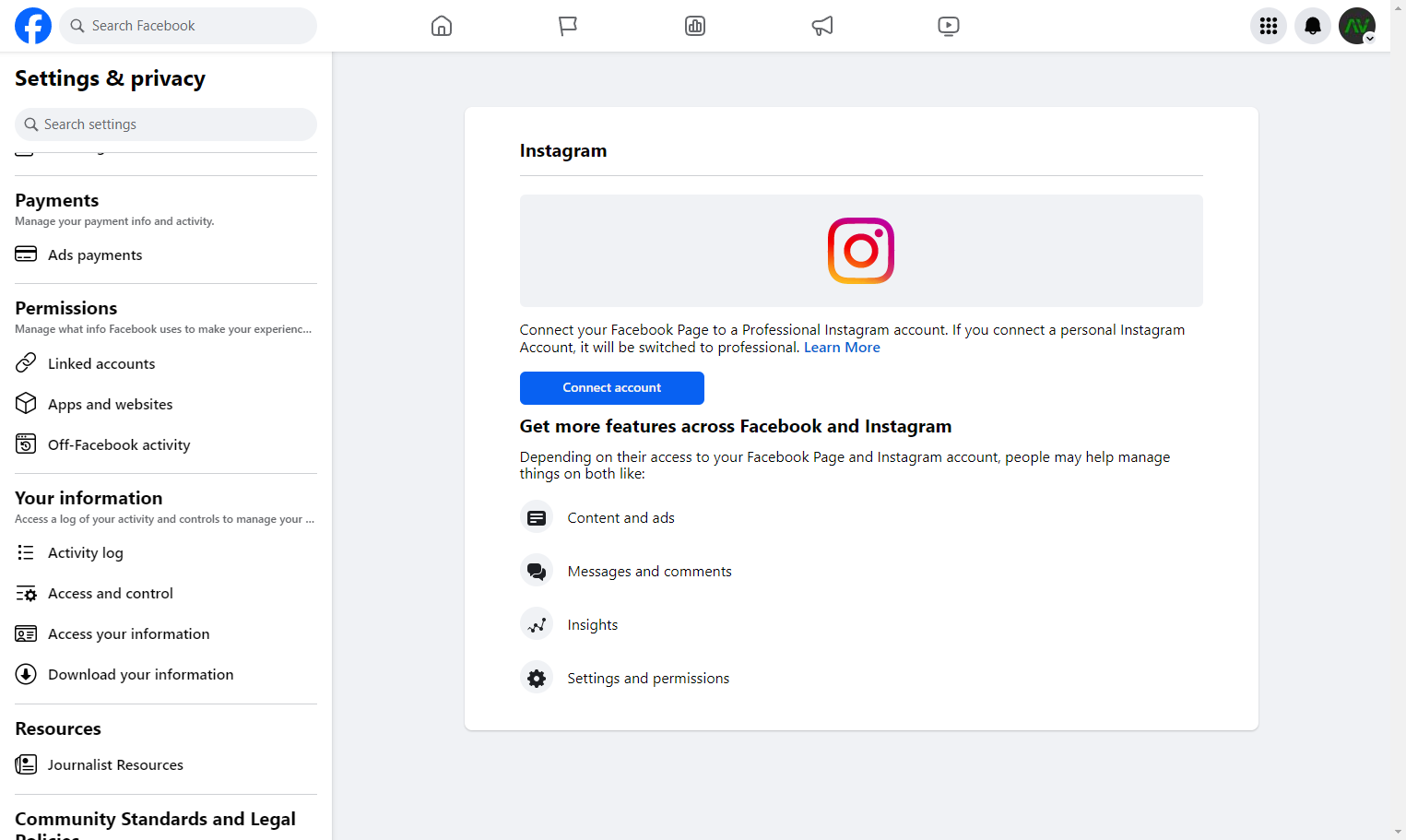The width and height of the screenshot is (1406, 840).
Task: Click the Connect account button
Action: pyautogui.click(x=612, y=388)
